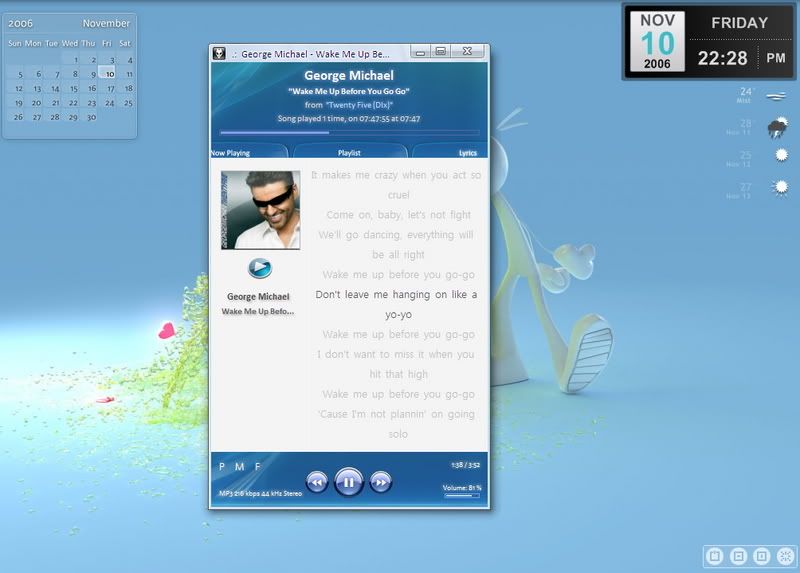Click the 1:38 / 3:52 elapsed time display
Image resolution: width=800 pixels, height=573 pixels.
coord(465,465)
